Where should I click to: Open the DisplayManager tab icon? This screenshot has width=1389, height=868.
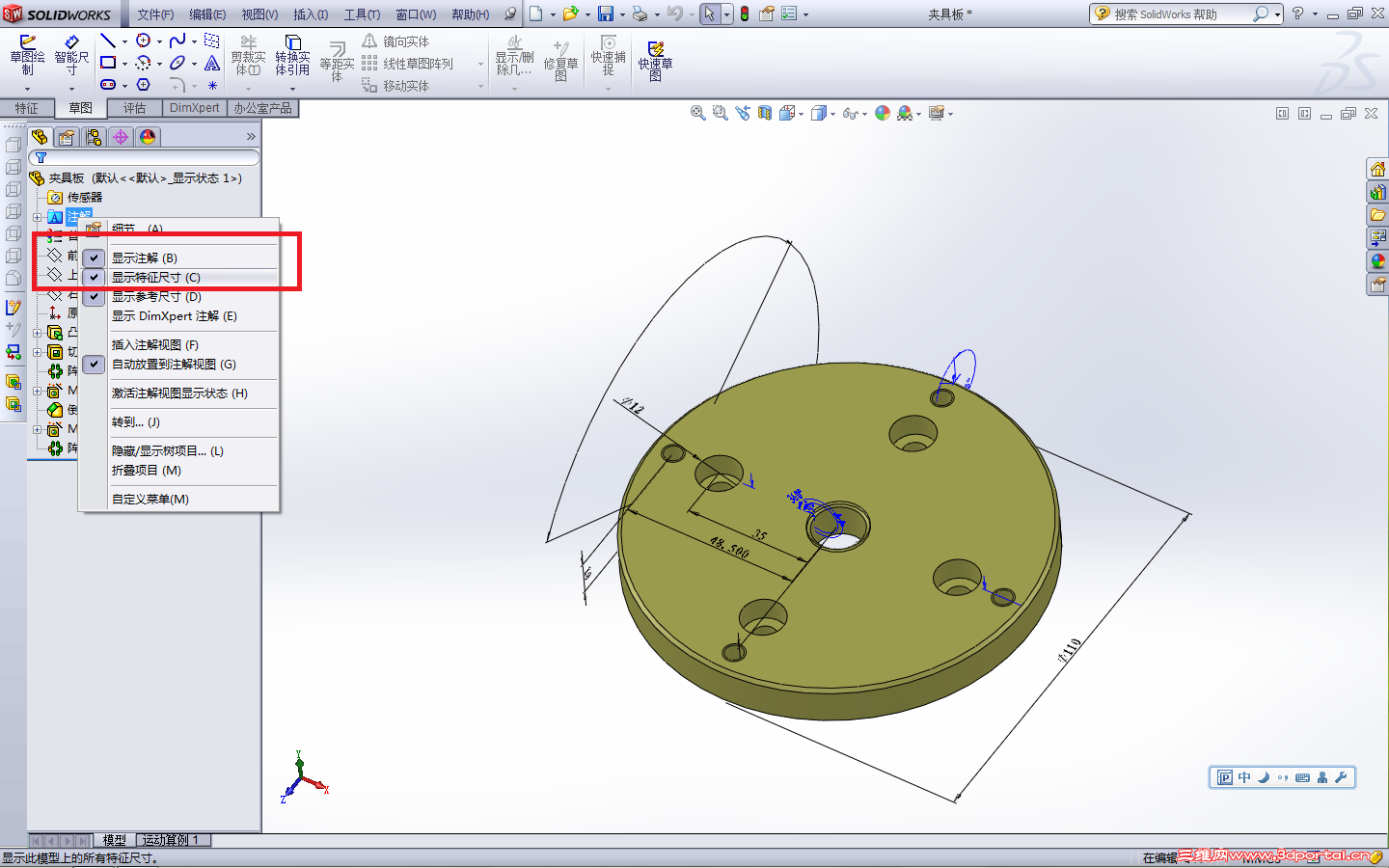click(148, 137)
